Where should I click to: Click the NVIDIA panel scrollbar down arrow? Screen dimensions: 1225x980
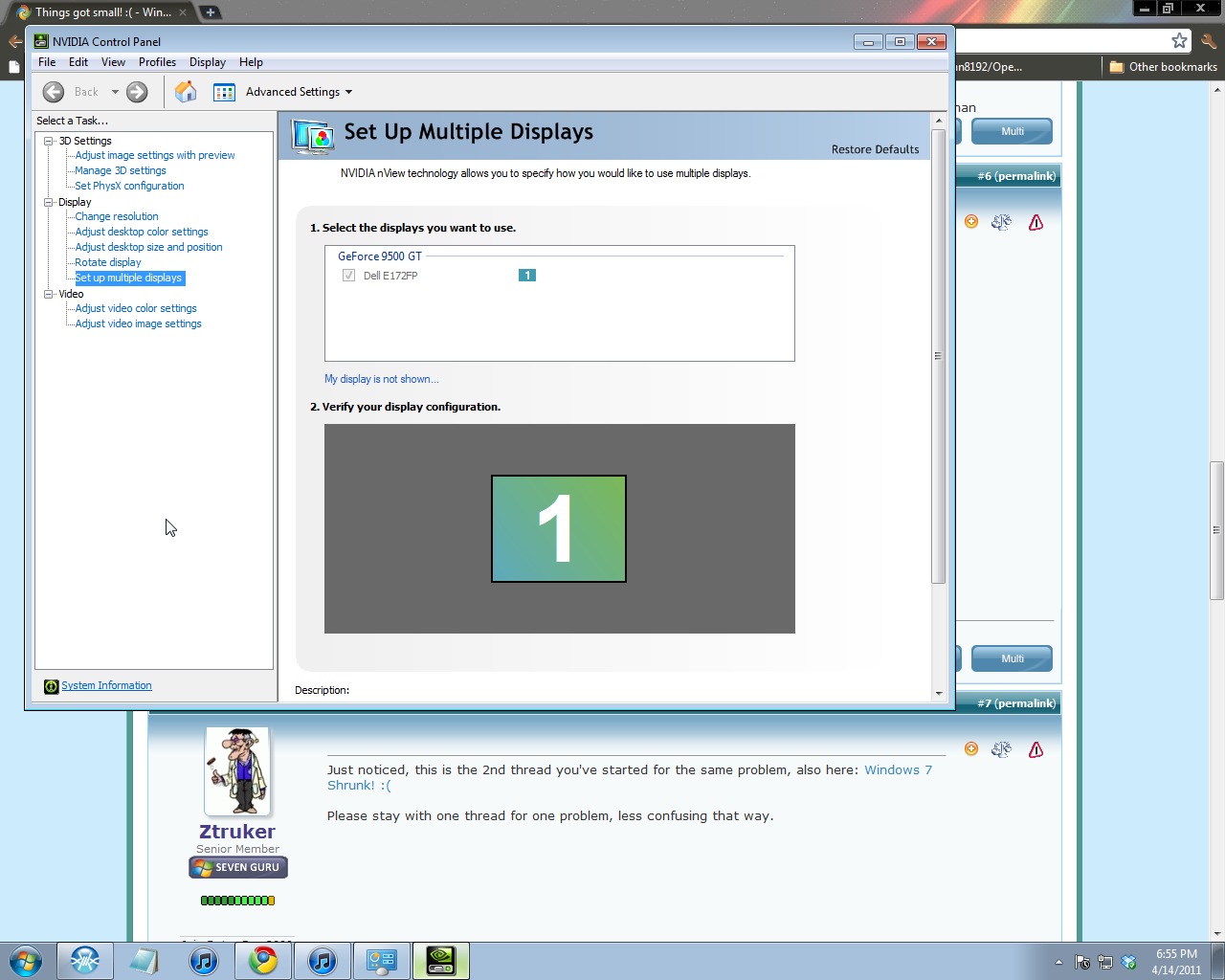coord(938,693)
